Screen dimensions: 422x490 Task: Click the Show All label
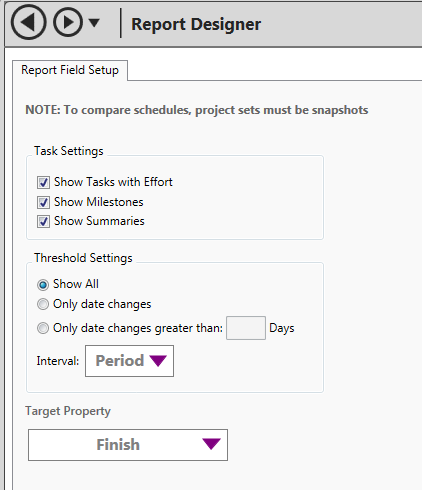coord(76,284)
